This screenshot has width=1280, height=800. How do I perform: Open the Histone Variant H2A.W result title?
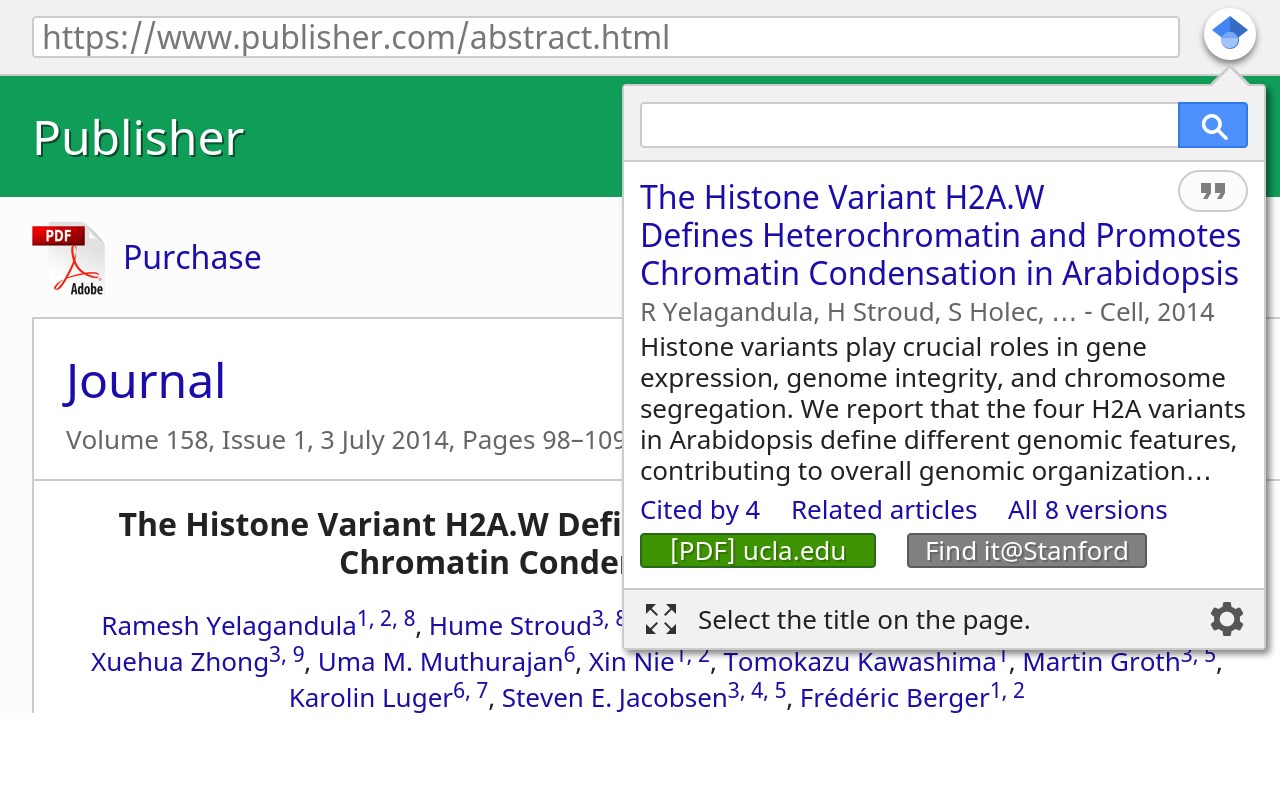point(940,235)
